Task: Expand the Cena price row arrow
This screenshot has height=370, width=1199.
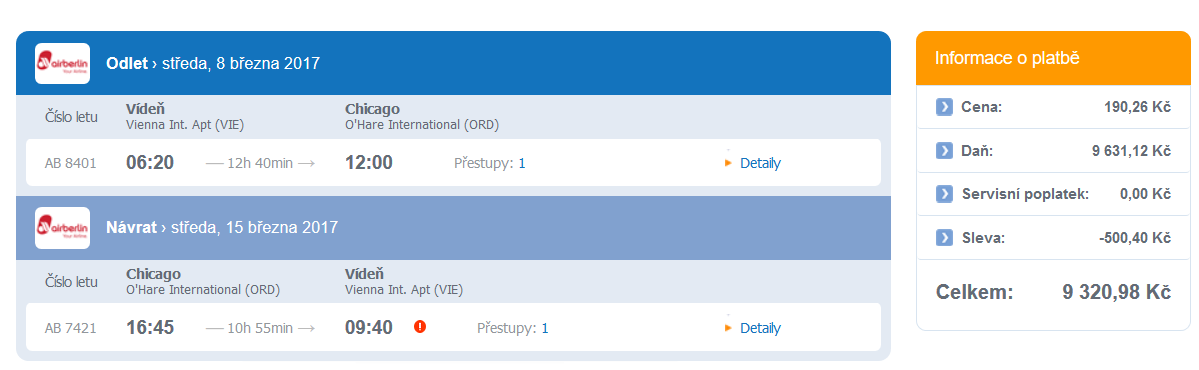Action: click(x=944, y=108)
